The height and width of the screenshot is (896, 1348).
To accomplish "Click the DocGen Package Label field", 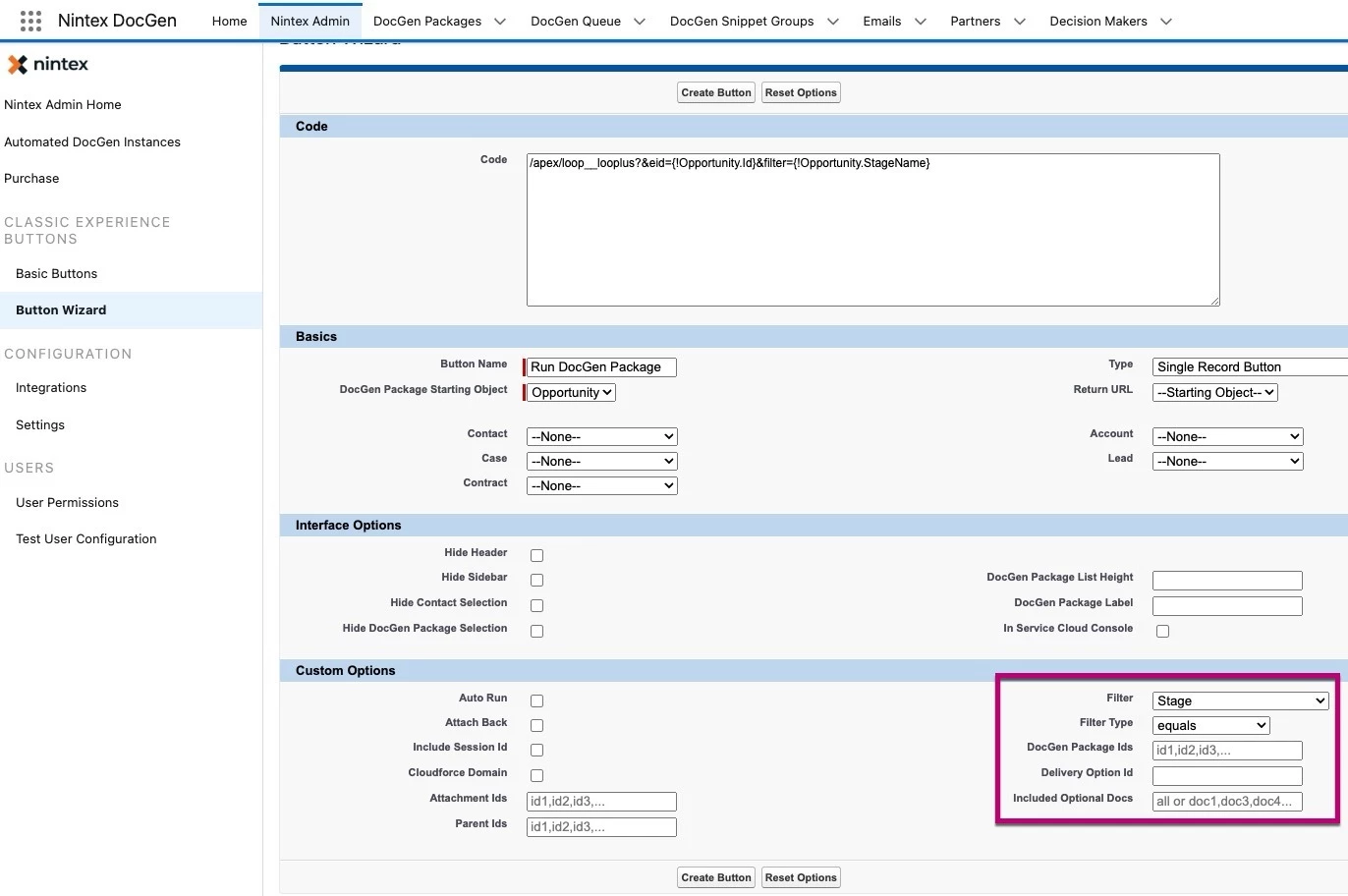I will pyautogui.click(x=1227, y=606).
